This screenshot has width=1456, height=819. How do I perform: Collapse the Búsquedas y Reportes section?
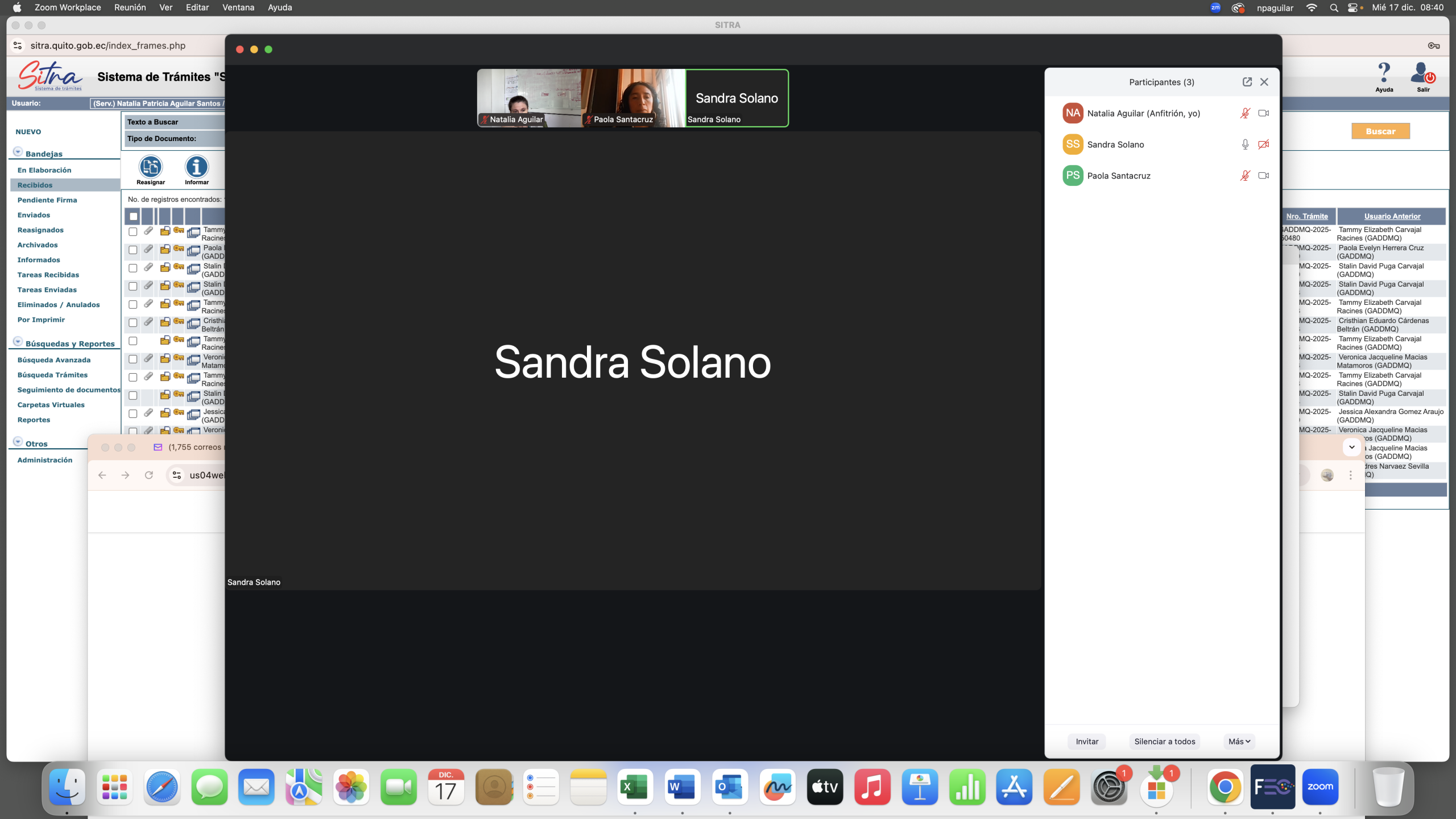pyautogui.click(x=18, y=342)
